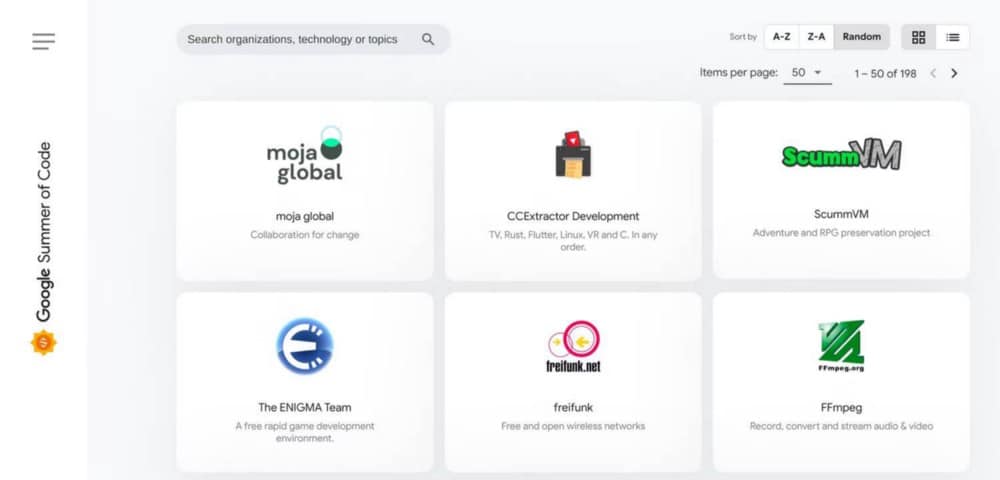Click the Google Summer of Code vertical text
The height and width of the screenshot is (480, 1000).
point(43,231)
